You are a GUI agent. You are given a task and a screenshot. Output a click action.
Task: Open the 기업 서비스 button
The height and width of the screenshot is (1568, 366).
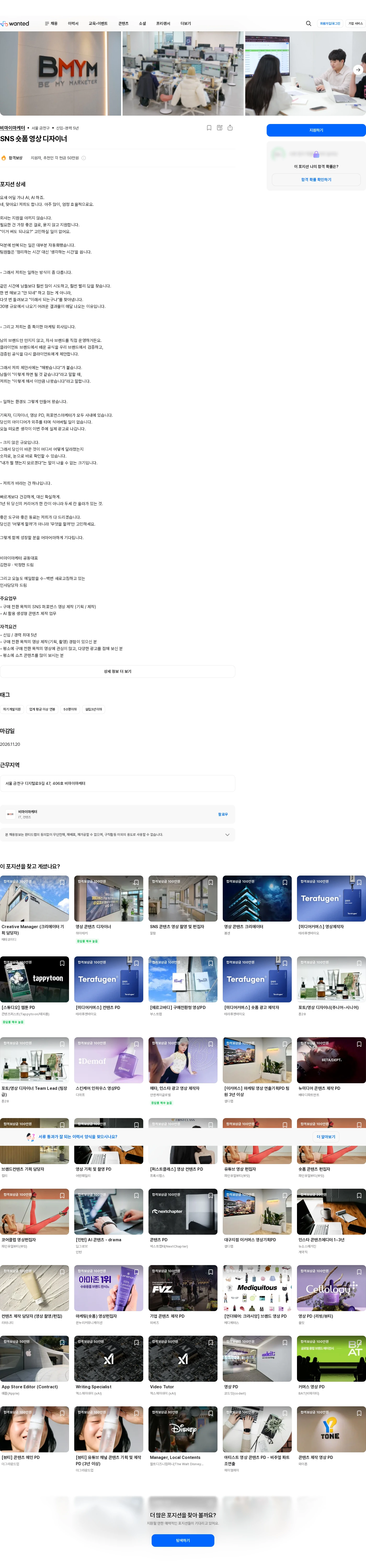355,24
